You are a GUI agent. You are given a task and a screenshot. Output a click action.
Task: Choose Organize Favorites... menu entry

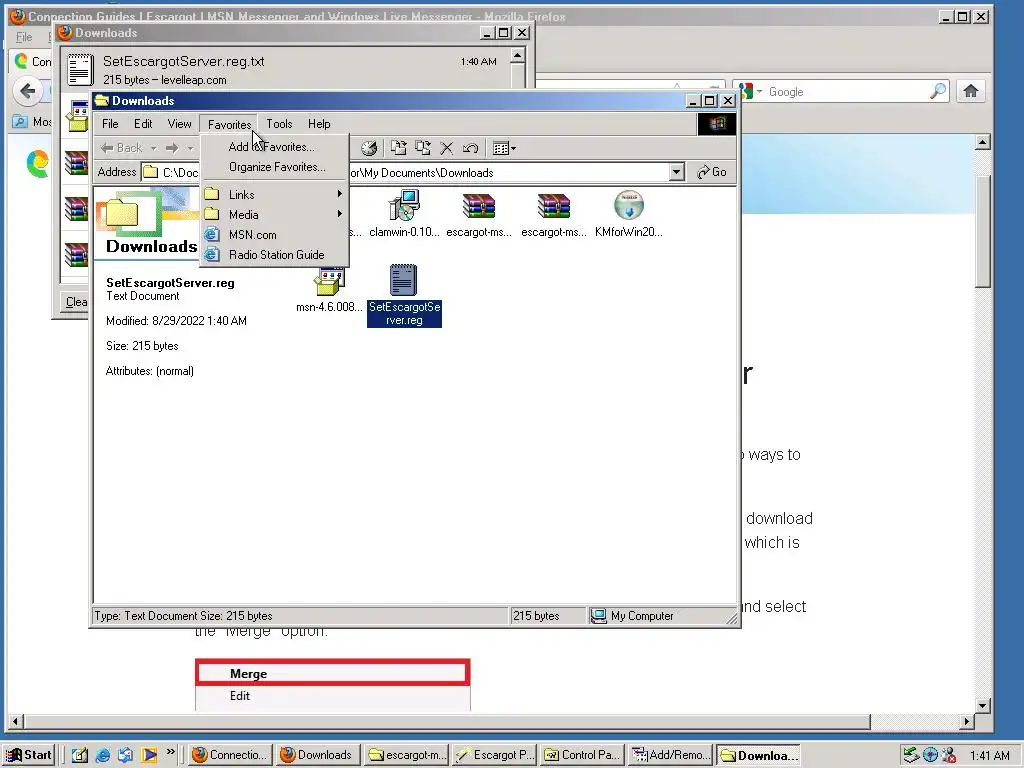(x=274, y=167)
